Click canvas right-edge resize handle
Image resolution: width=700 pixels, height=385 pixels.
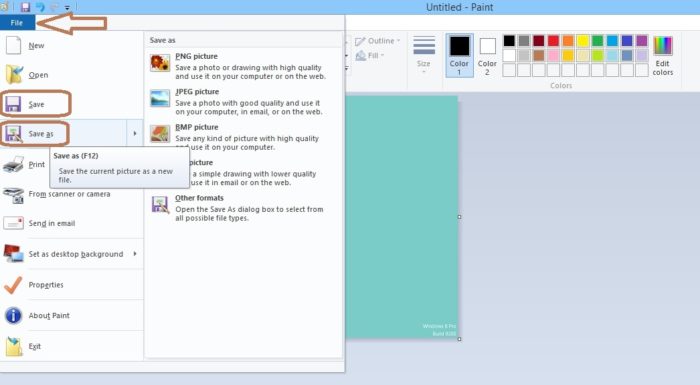coord(459,217)
